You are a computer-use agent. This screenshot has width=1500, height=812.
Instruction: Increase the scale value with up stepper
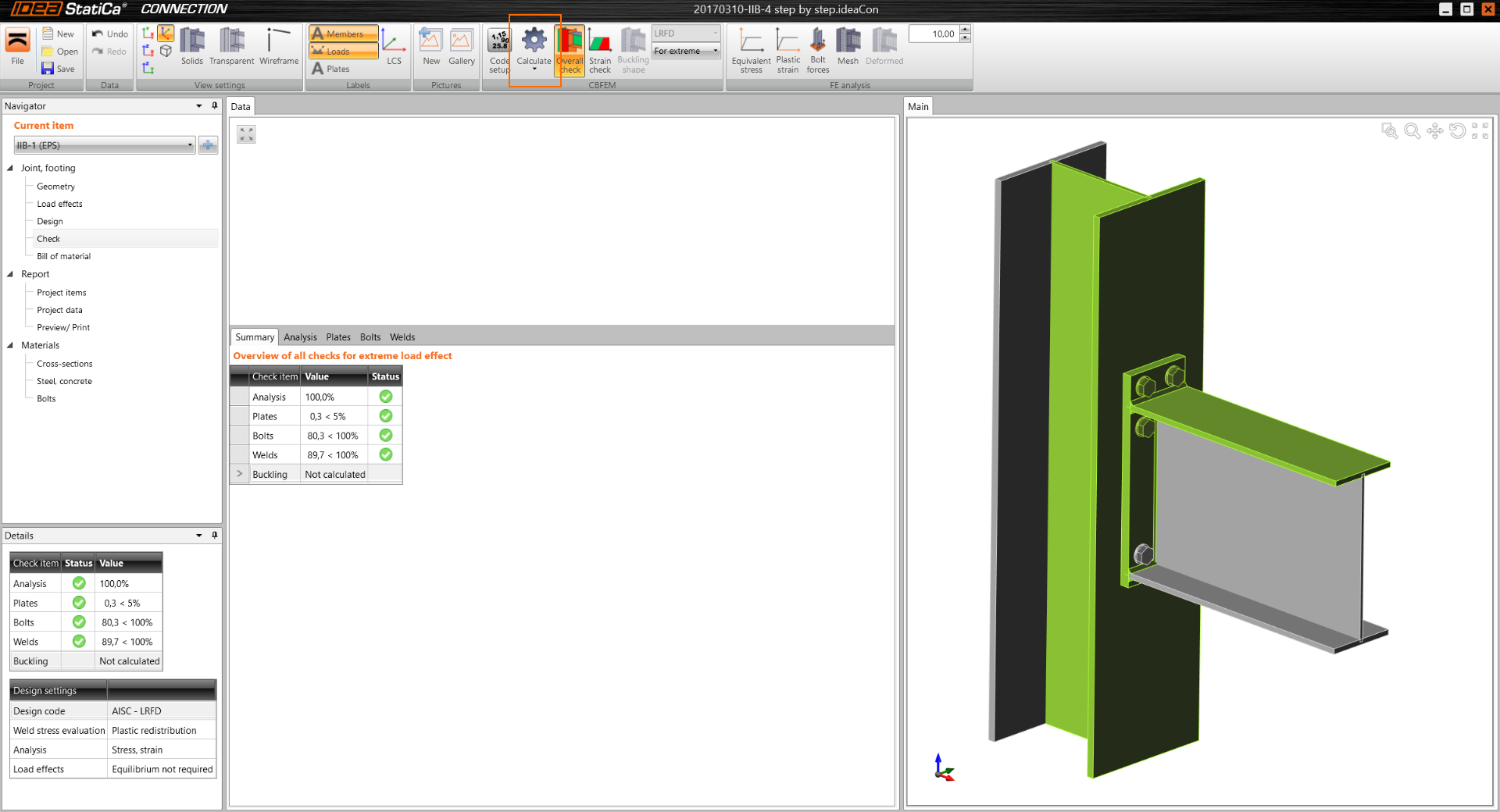(x=966, y=30)
